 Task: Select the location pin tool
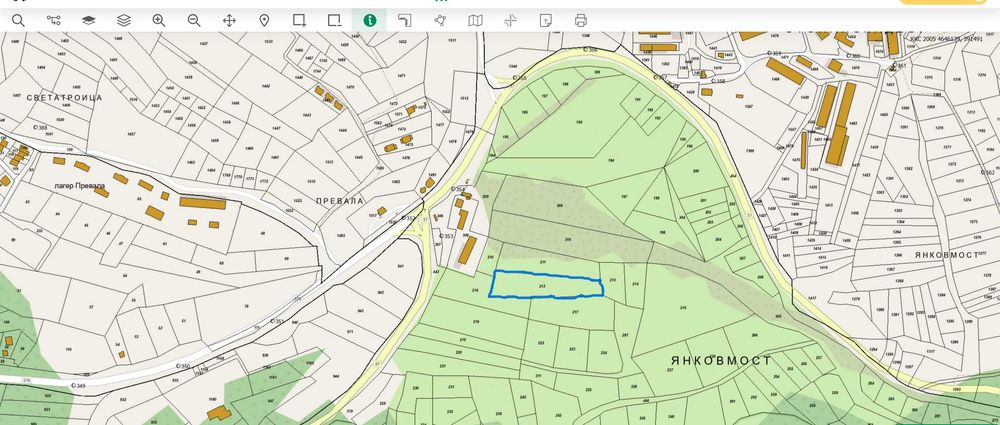point(264,20)
